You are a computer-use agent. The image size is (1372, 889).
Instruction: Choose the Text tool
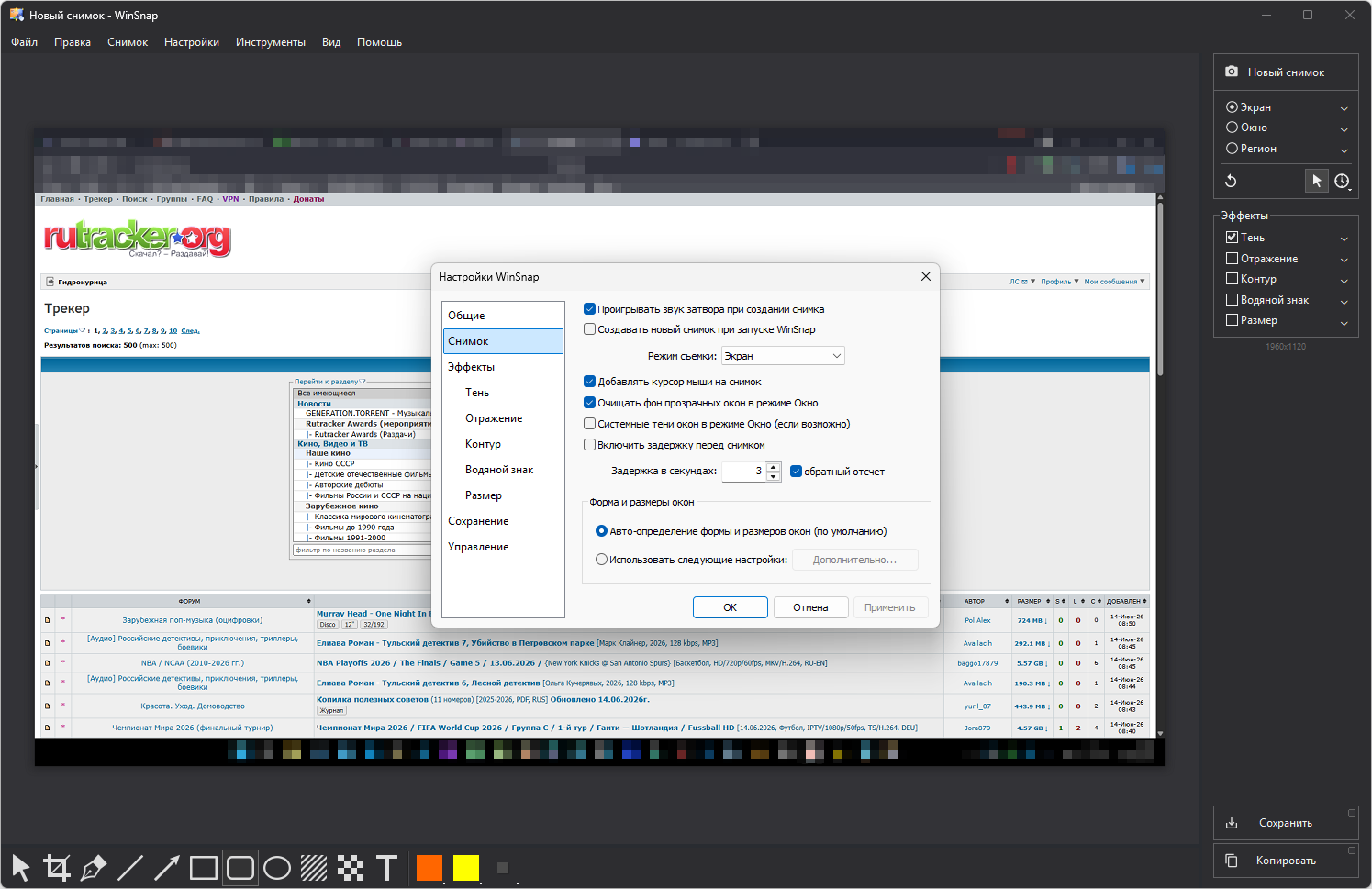[387, 867]
